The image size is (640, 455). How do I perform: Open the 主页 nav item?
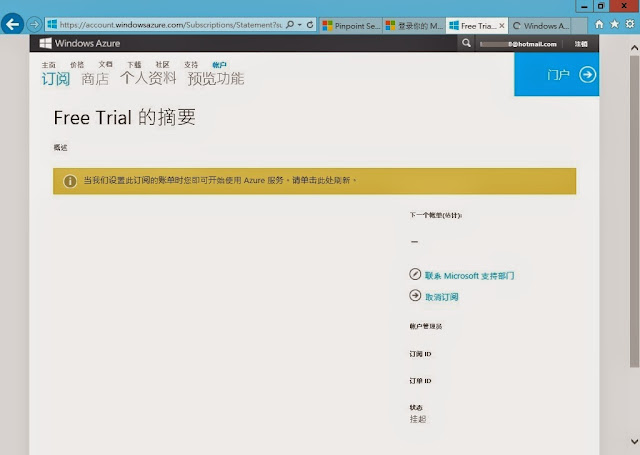point(49,65)
